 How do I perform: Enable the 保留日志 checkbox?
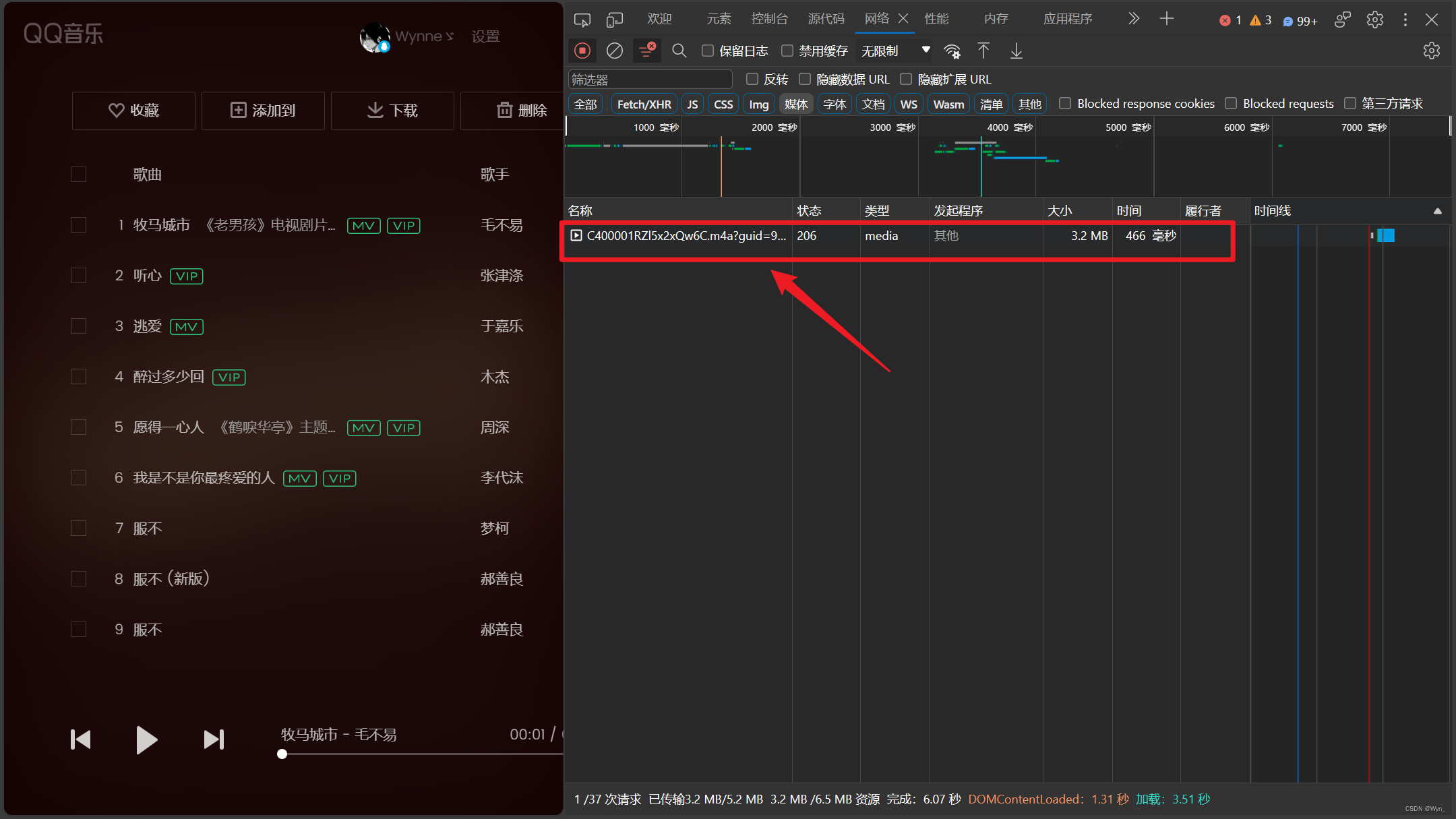[x=708, y=51]
